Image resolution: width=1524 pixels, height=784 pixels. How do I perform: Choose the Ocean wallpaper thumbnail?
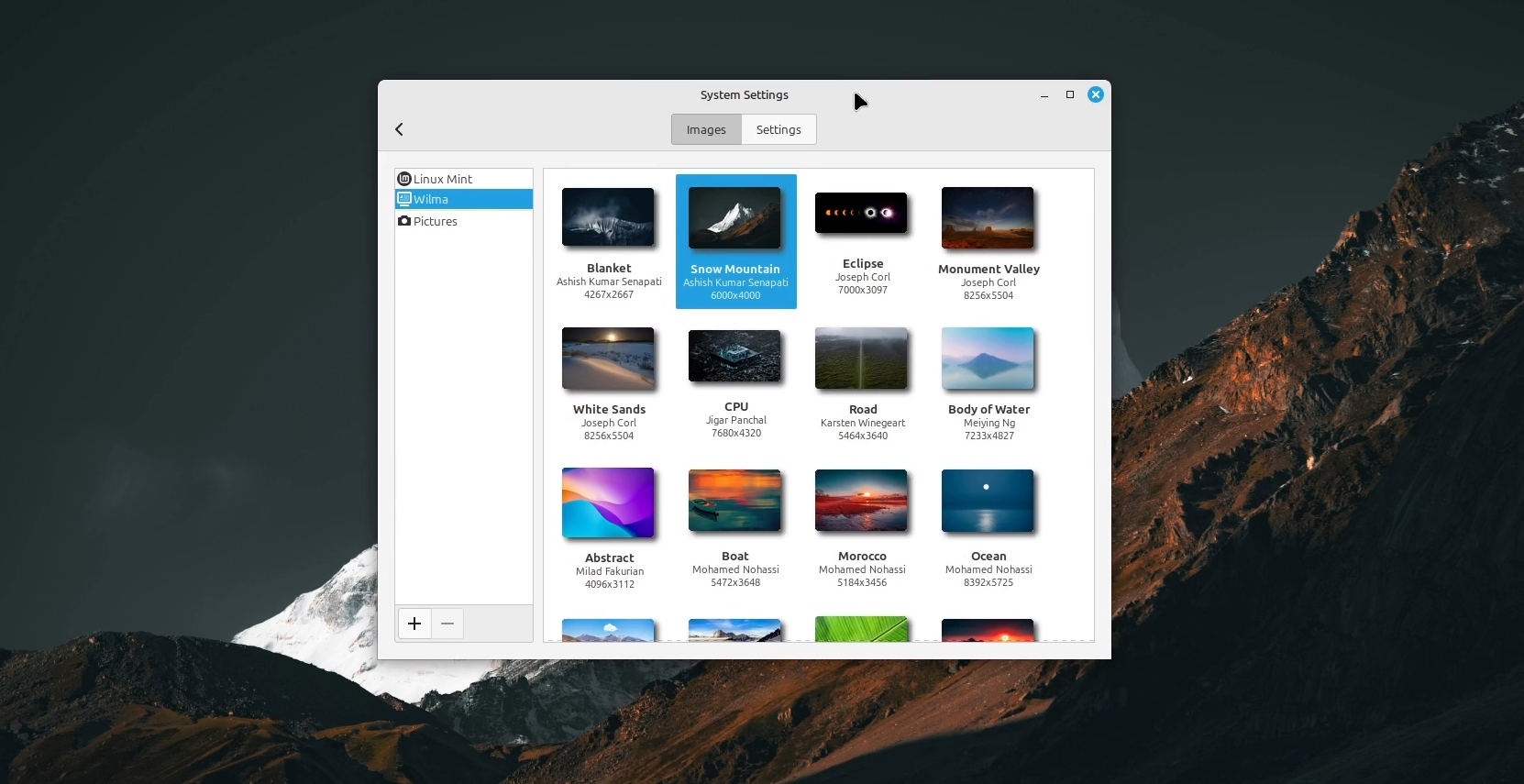(x=988, y=500)
